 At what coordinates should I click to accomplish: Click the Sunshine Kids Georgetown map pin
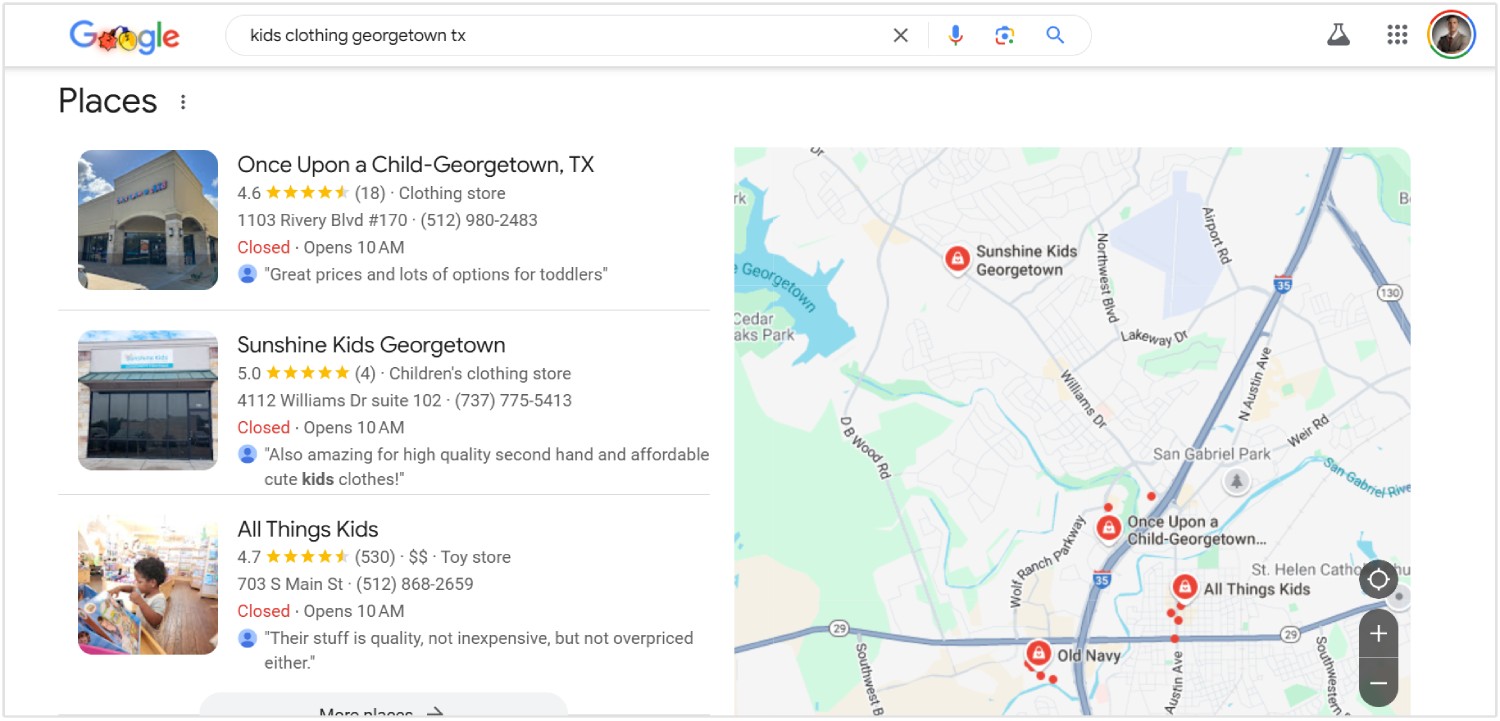click(x=957, y=259)
